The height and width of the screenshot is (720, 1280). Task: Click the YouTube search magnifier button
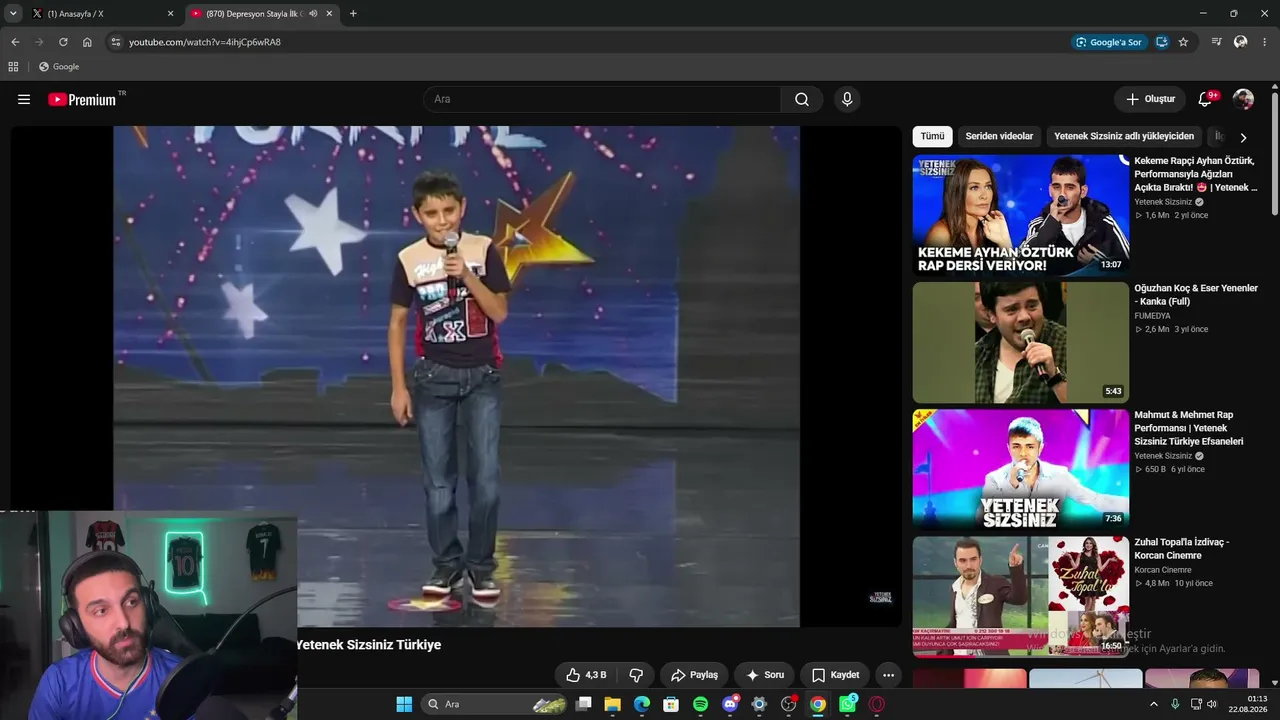pos(802,99)
